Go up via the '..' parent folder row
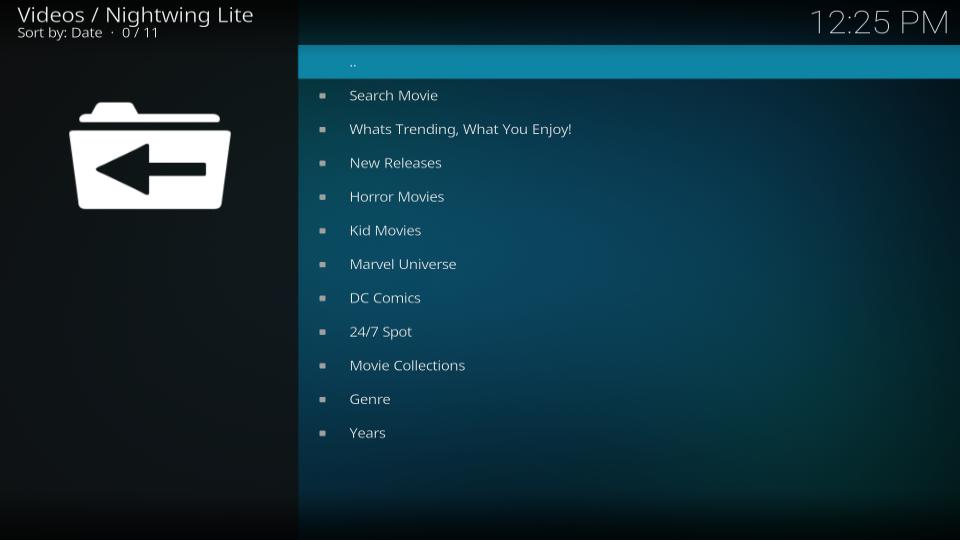The width and height of the screenshot is (960, 540). tap(629, 62)
